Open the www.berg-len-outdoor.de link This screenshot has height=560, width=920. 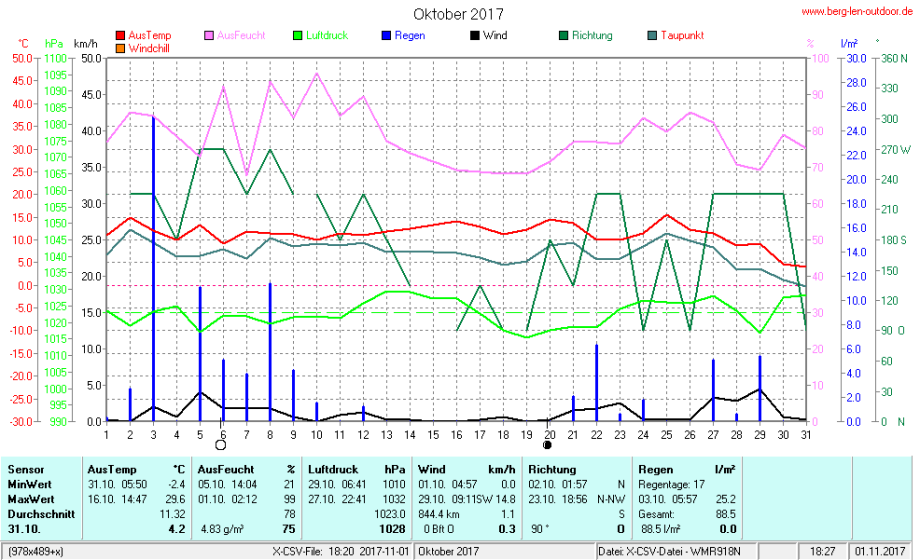[857, 11]
